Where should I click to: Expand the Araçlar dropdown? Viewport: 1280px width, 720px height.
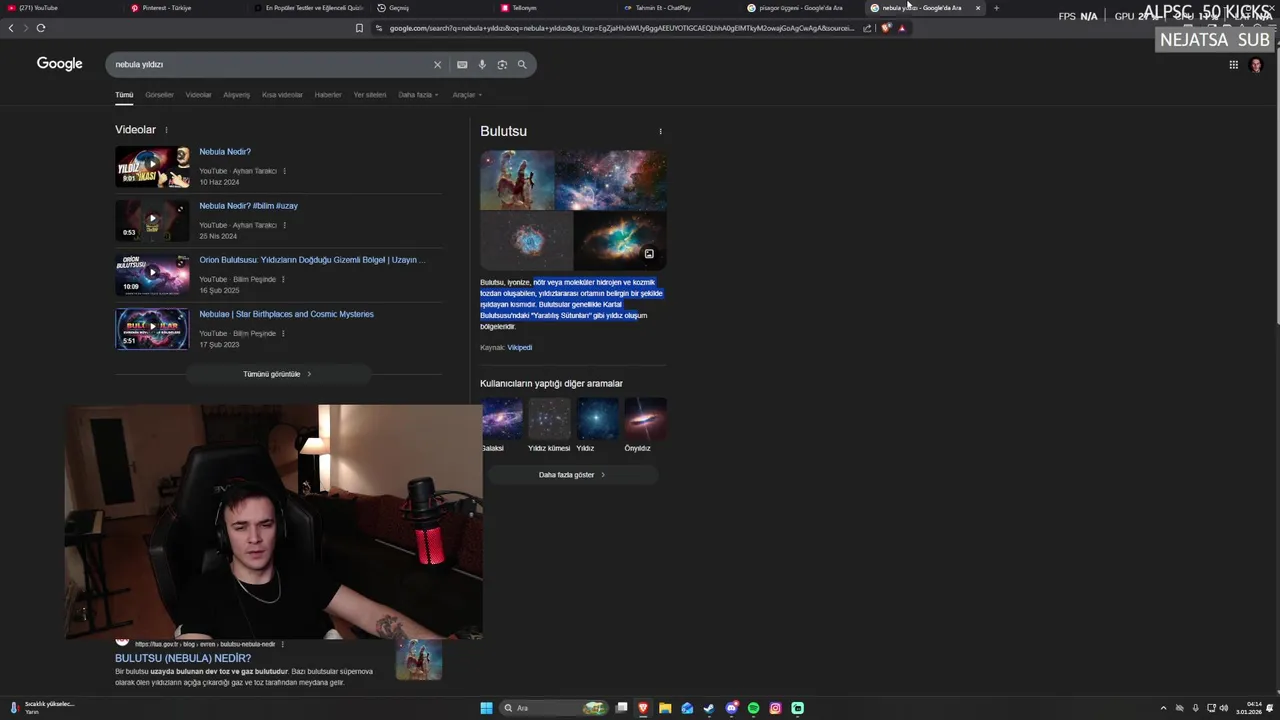tap(467, 95)
